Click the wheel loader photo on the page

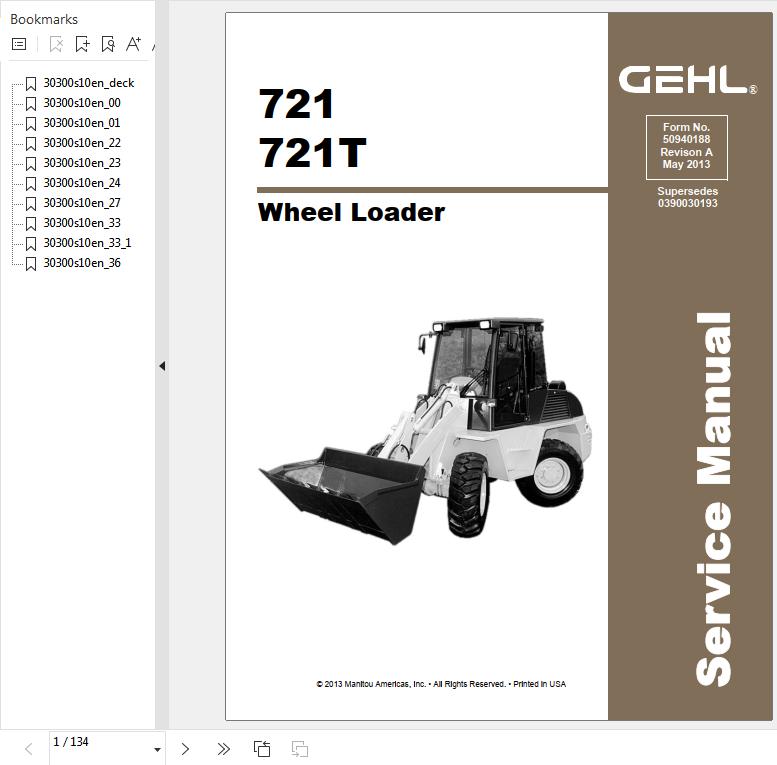point(425,431)
